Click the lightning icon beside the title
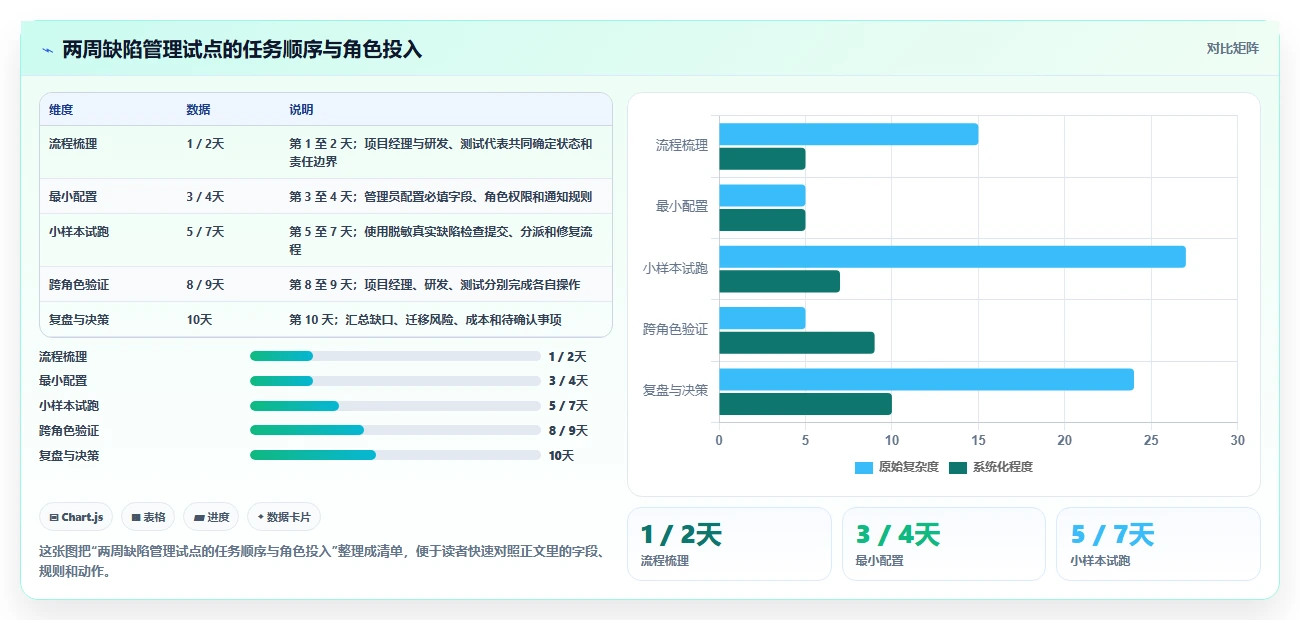 pos(48,50)
